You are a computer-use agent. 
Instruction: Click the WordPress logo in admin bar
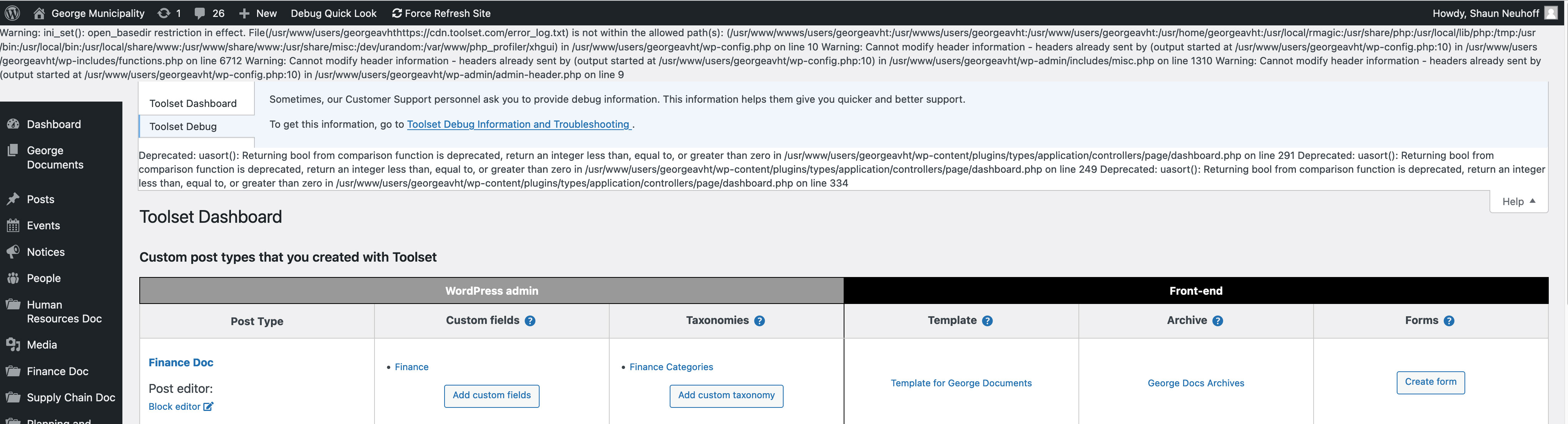[x=12, y=13]
